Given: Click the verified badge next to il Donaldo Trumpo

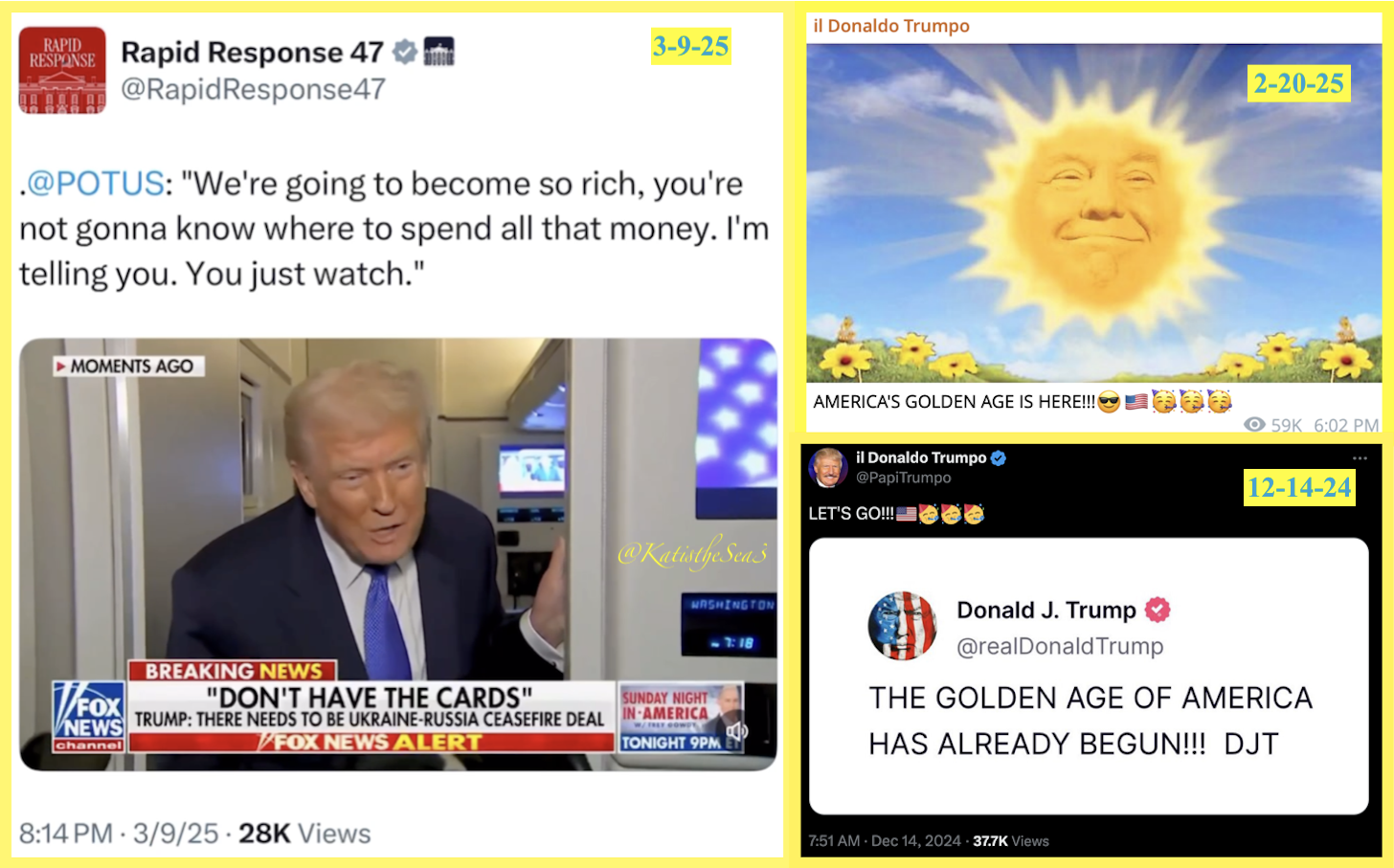Looking at the screenshot, I should click(999, 457).
